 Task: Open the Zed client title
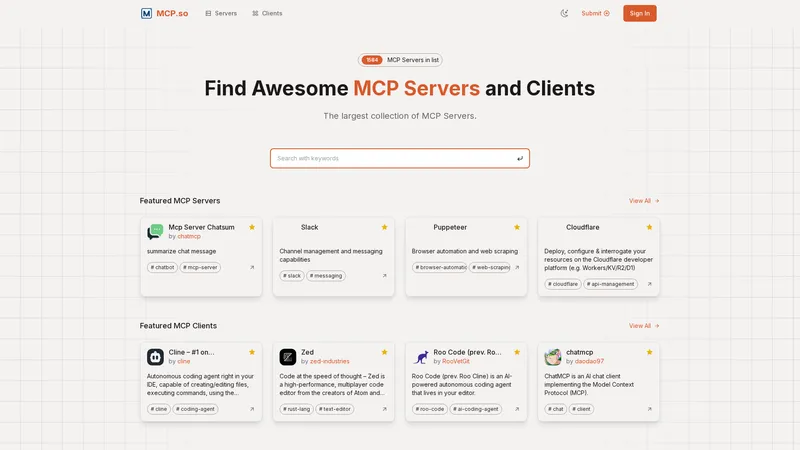(x=307, y=352)
